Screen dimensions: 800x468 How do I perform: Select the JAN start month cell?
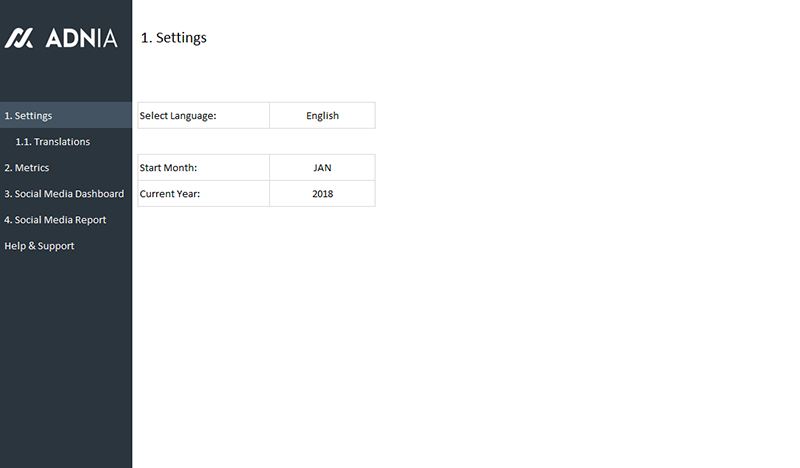322,168
